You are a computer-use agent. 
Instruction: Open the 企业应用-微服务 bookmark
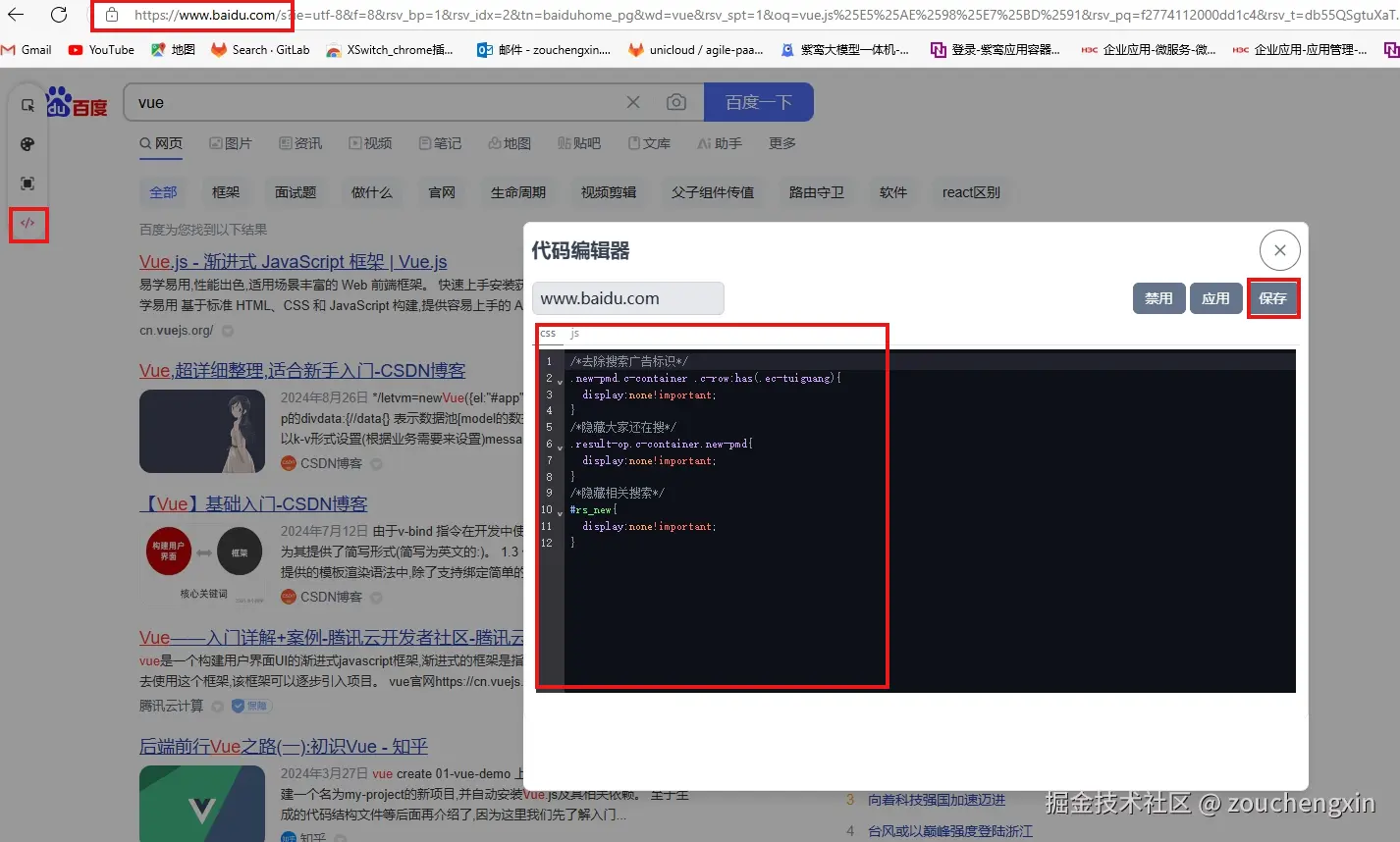(x=1149, y=49)
